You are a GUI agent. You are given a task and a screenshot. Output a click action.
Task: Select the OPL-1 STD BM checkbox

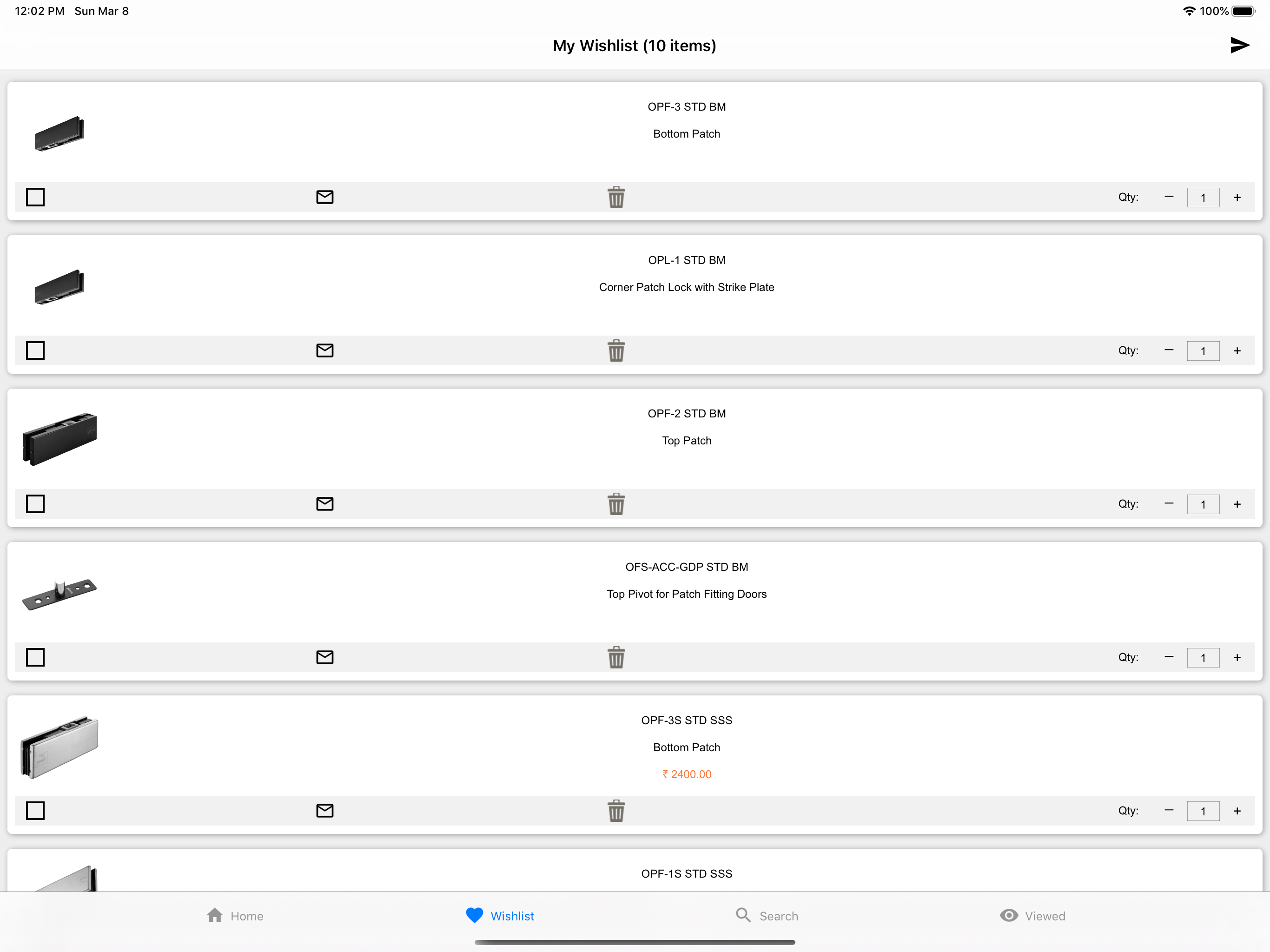(35, 350)
